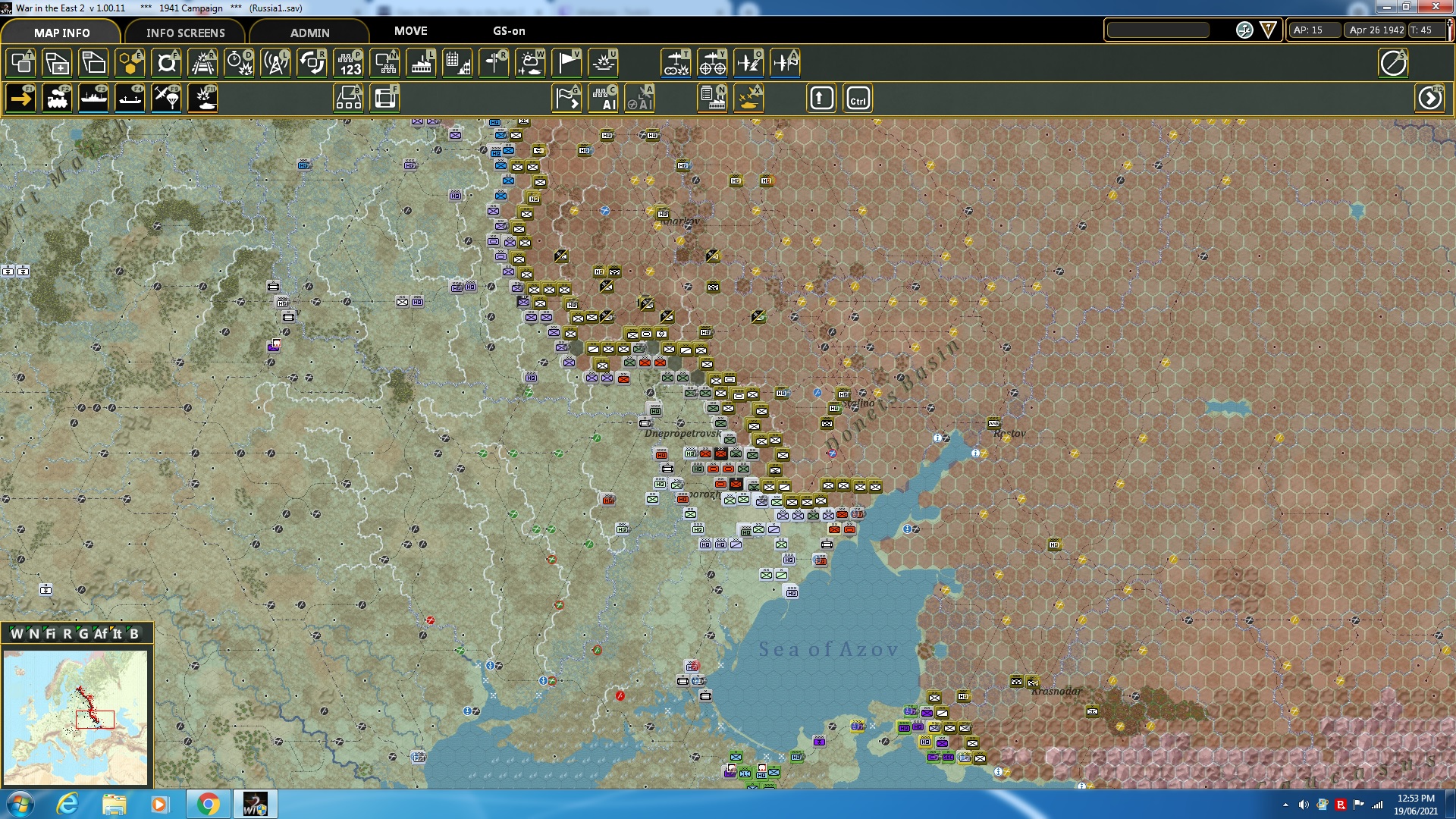1456x819 pixels.
Task: Select the rail transport mode icon
Action: tap(57, 98)
